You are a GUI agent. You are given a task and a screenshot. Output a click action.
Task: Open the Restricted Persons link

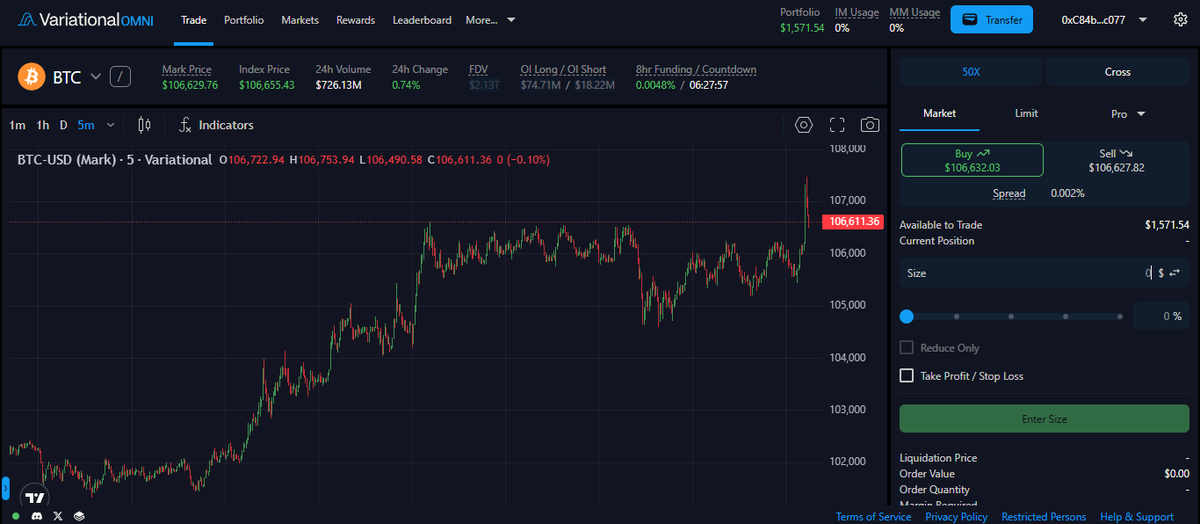click(1044, 516)
